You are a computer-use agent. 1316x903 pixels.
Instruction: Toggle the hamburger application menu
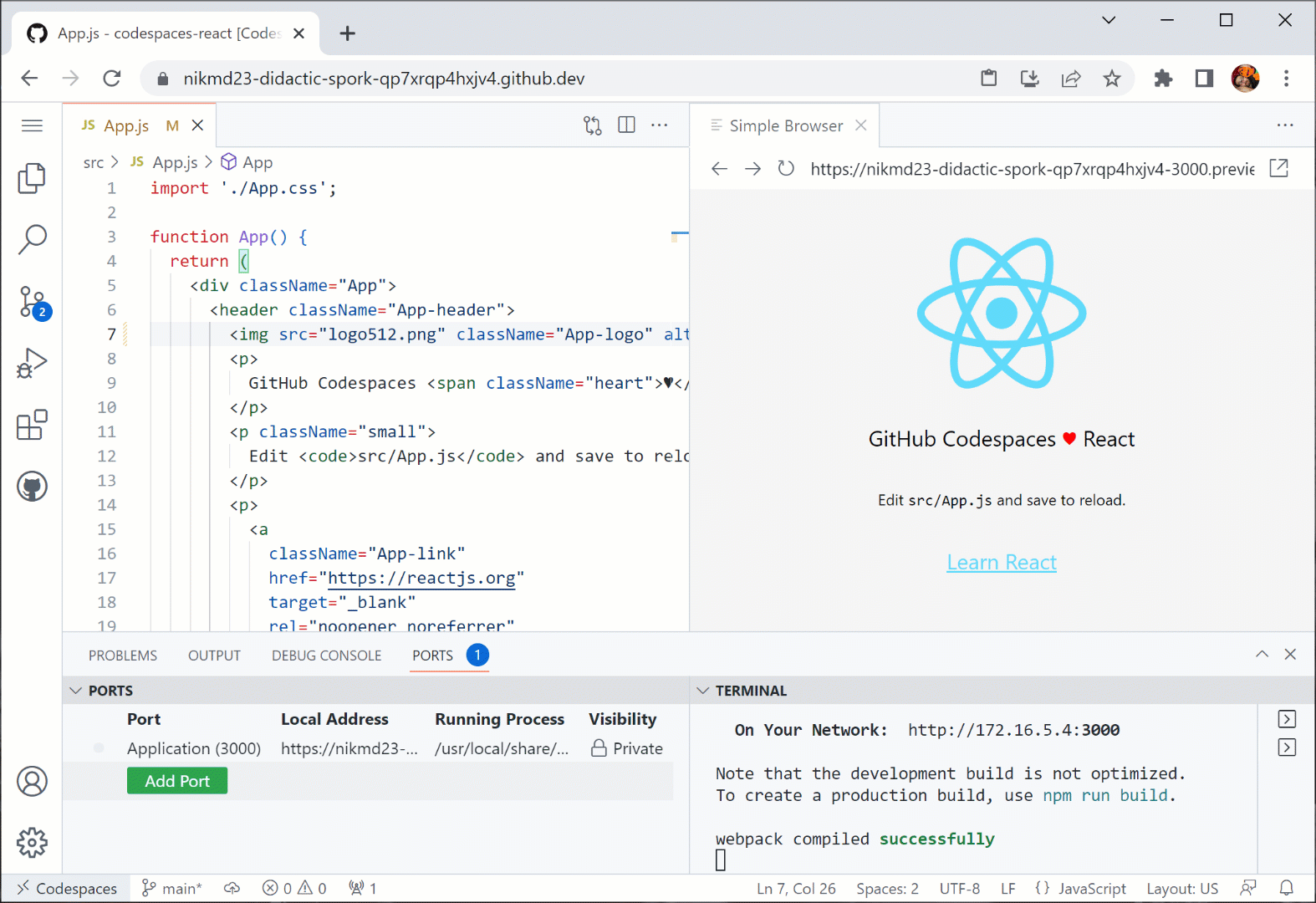pos(32,125)
